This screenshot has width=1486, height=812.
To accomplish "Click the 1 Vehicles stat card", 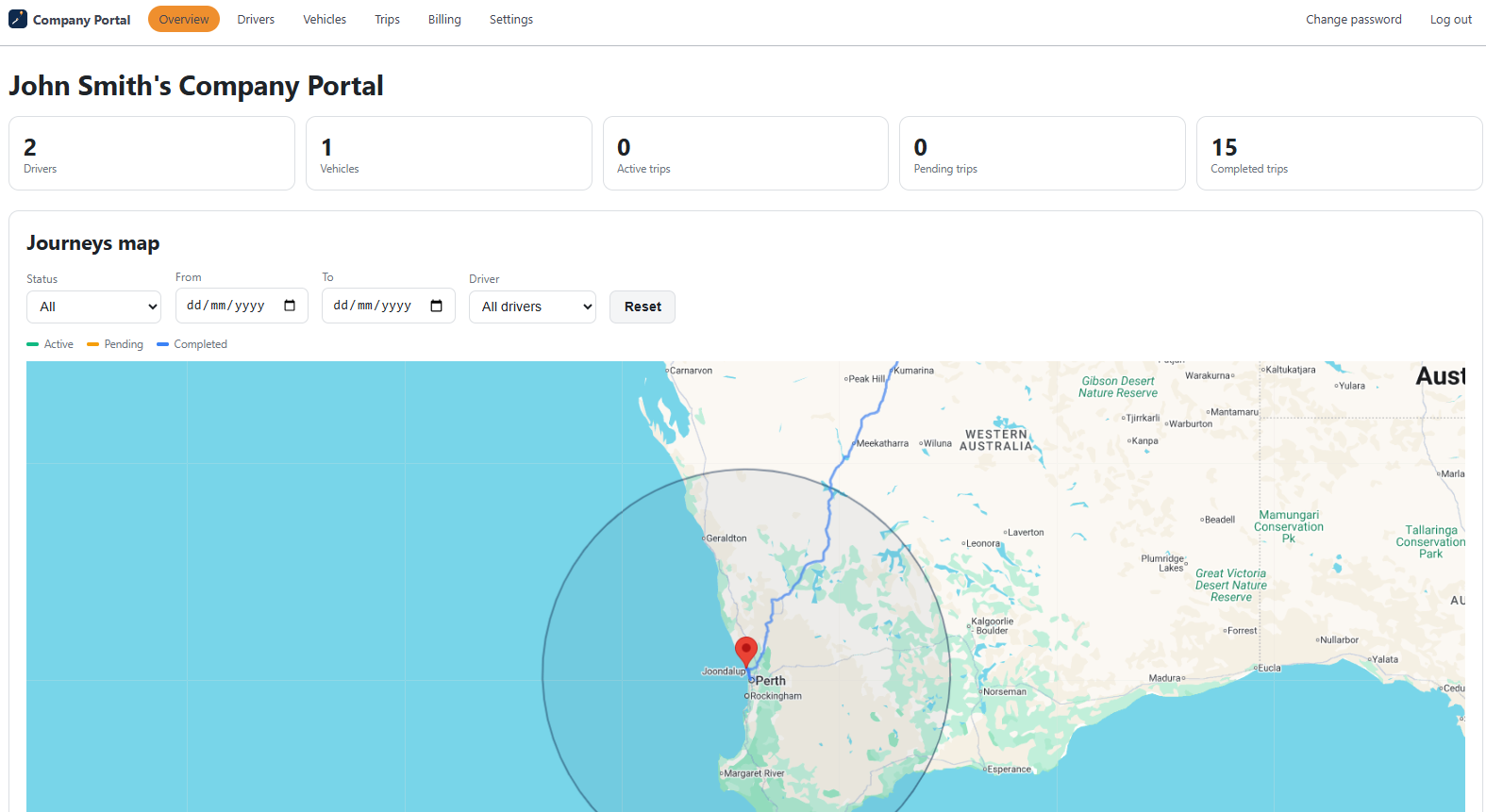I will 449,153.
